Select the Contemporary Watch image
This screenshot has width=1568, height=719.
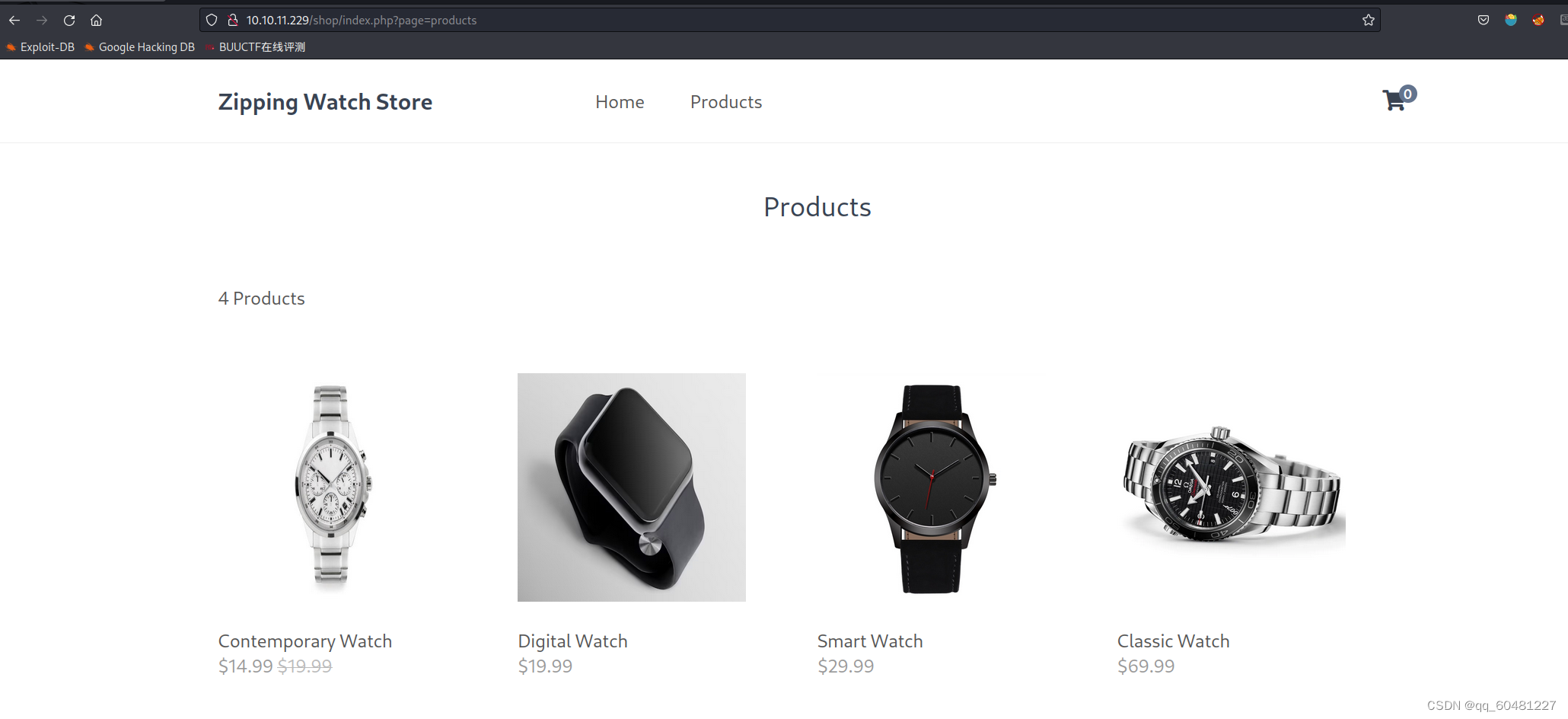332,487
